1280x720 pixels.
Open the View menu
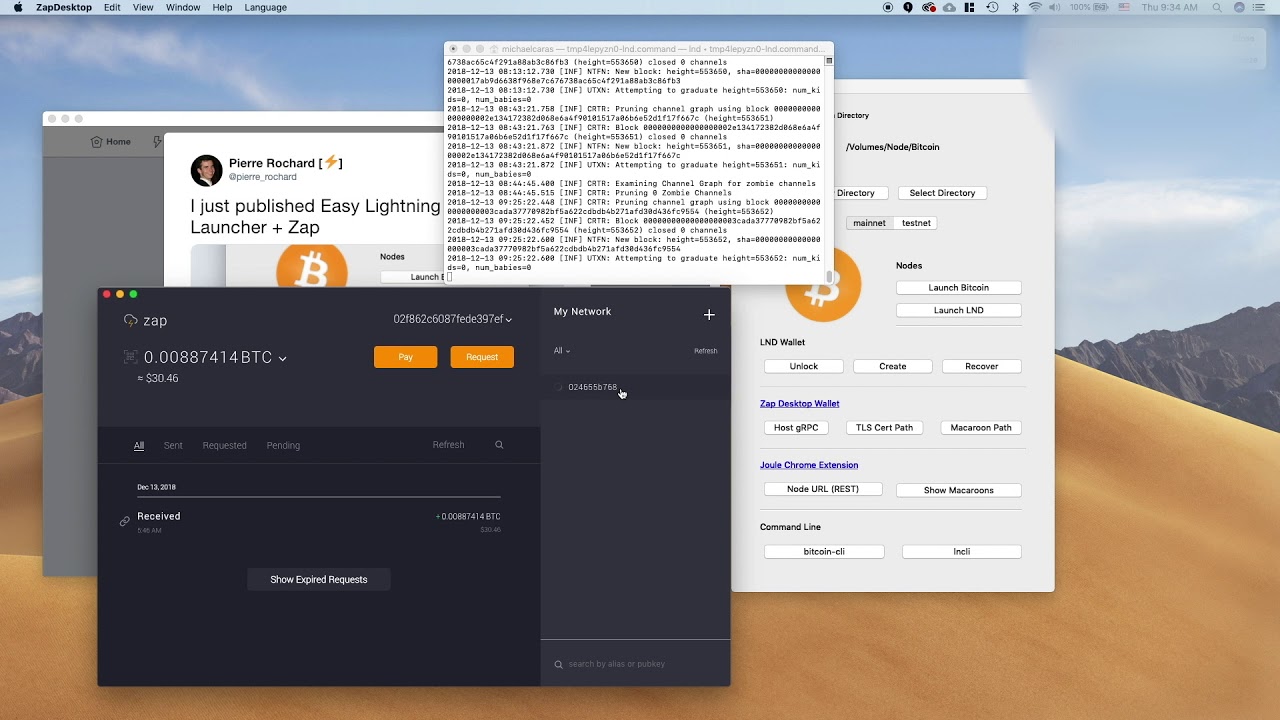[143, 7]
